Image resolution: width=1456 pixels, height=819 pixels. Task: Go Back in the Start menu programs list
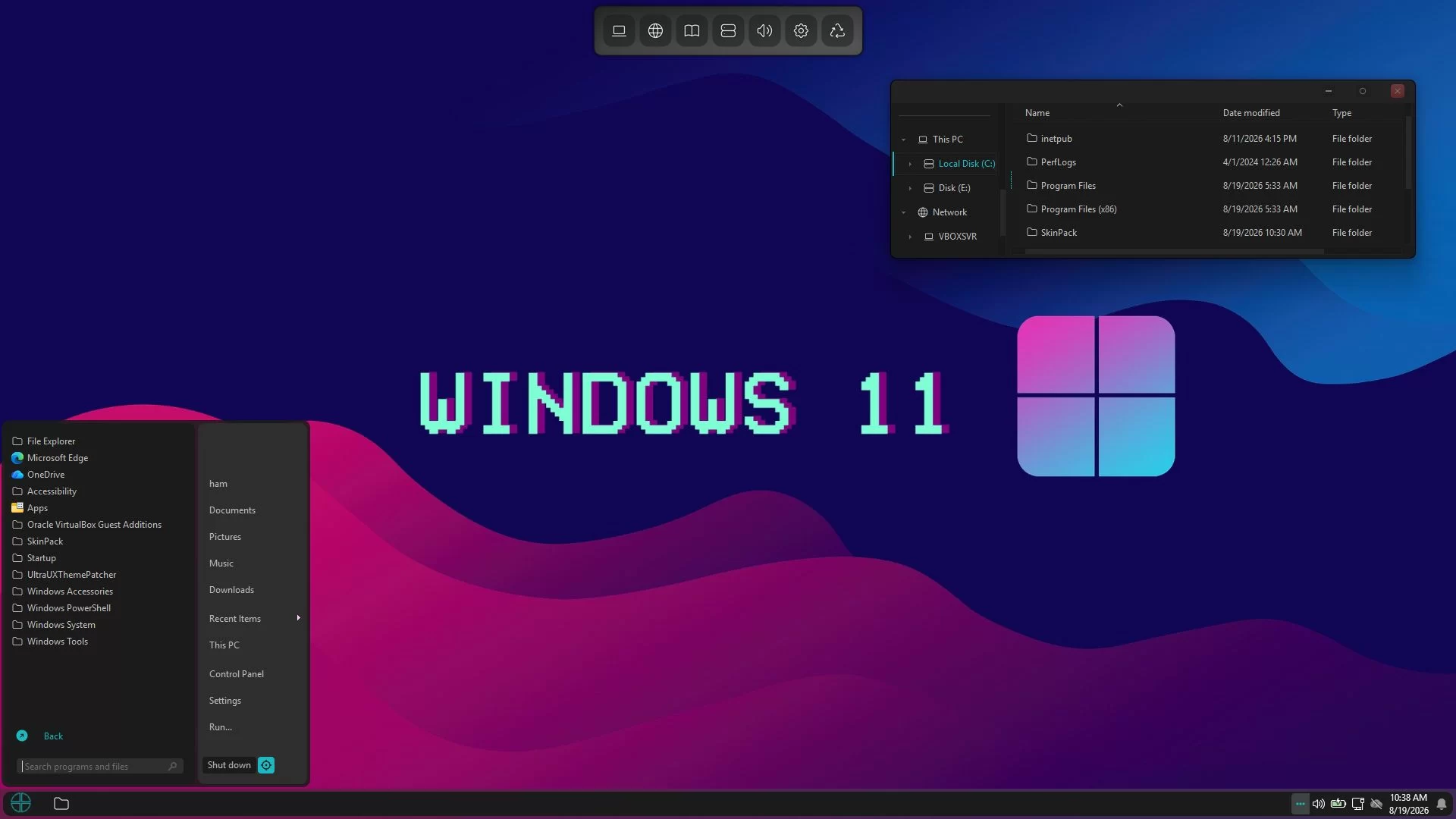coord(53,736)
